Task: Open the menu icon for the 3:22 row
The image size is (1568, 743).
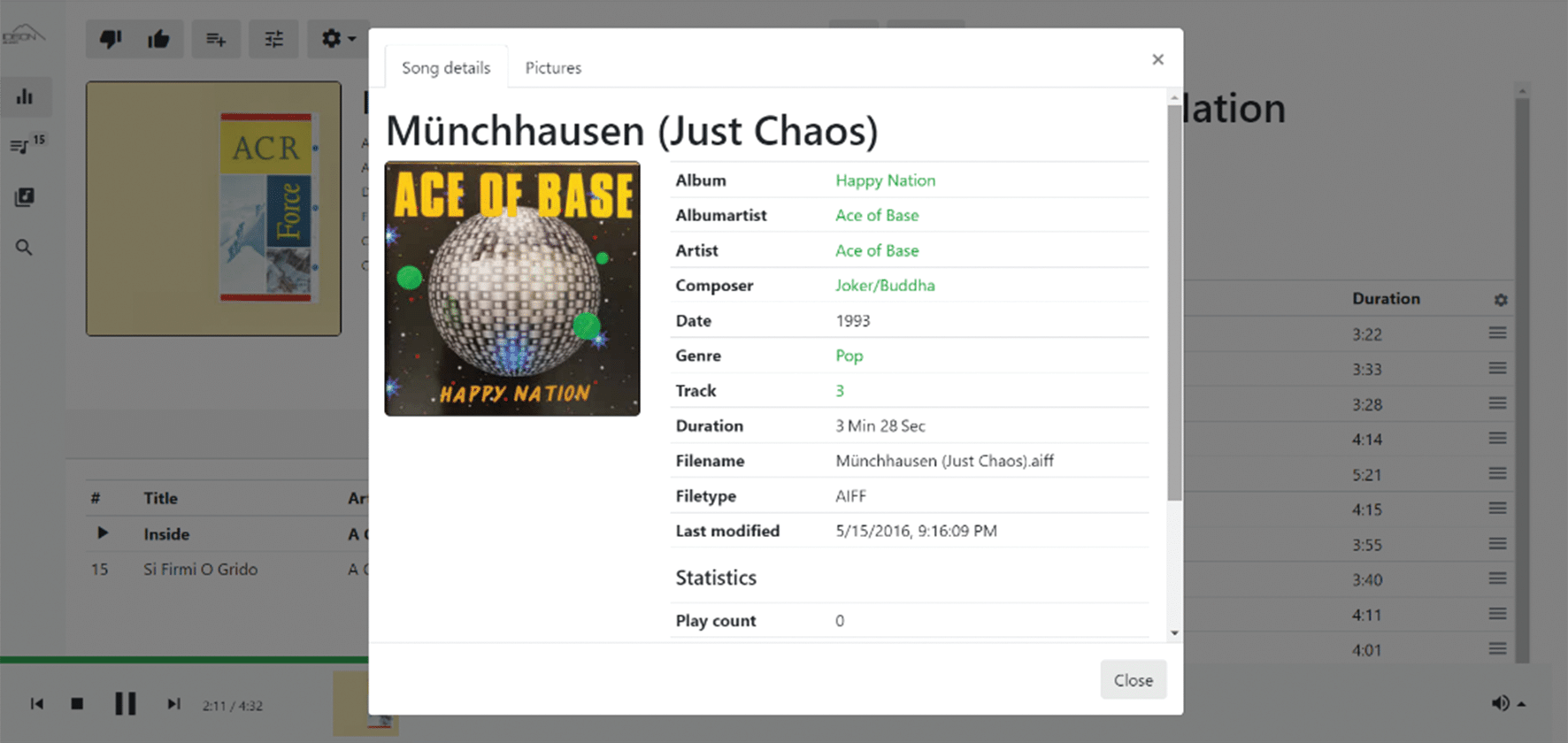Action: click(x=1497, y=333)
